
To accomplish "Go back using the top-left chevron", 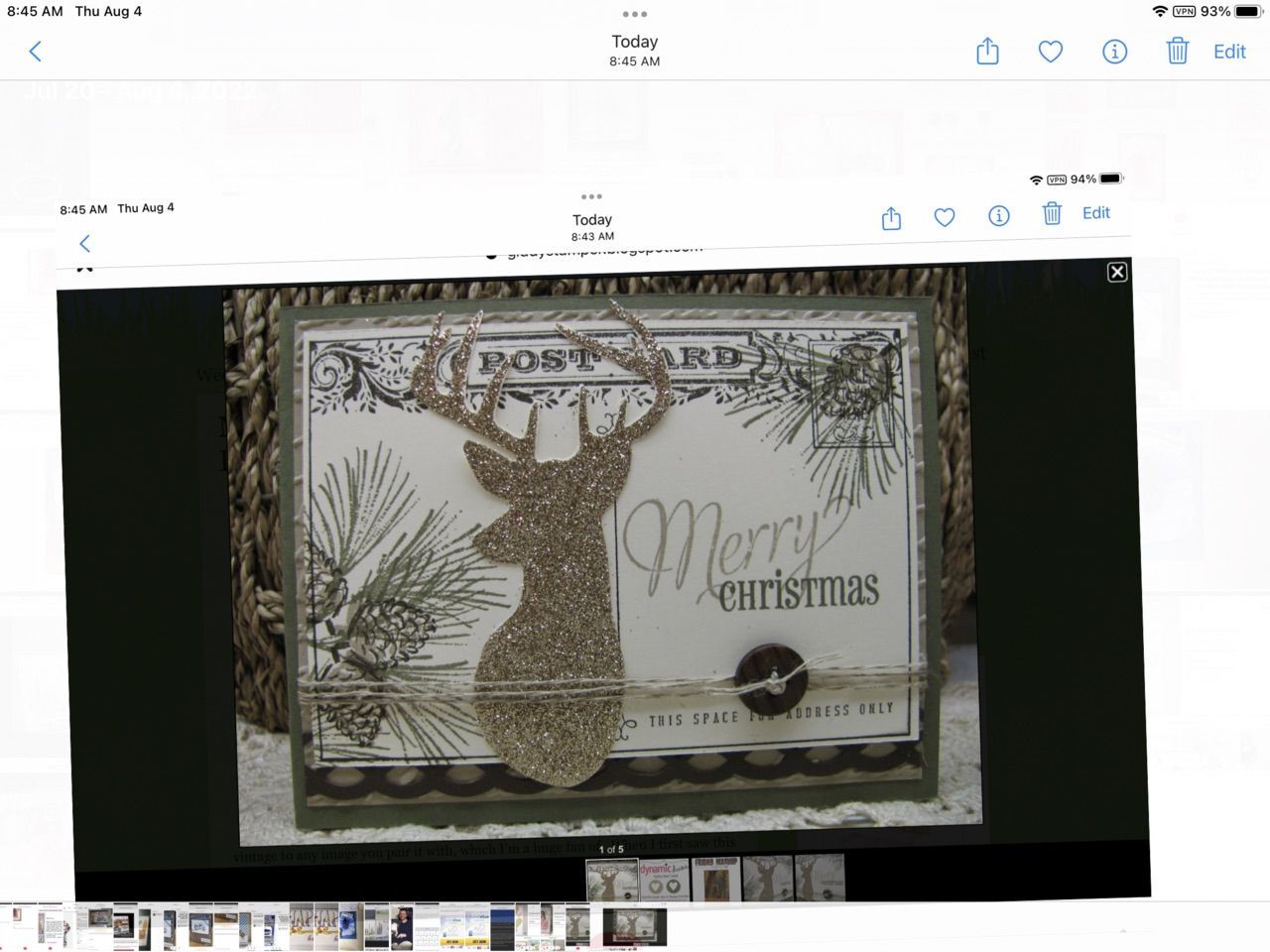I will point(36,52).
